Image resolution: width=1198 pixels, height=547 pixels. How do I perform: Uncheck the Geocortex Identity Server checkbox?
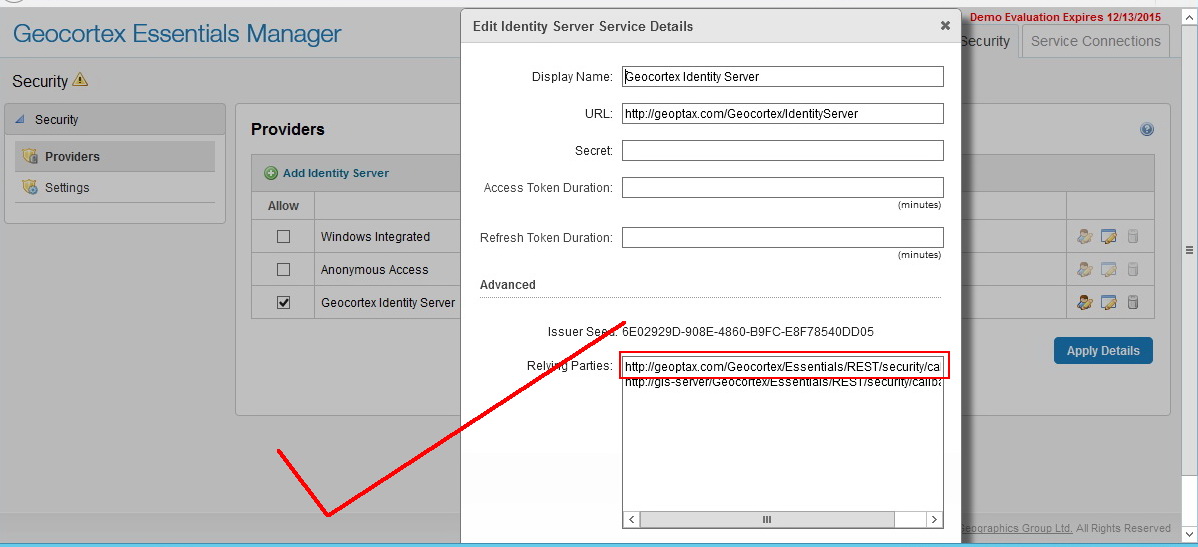point(283,303)
